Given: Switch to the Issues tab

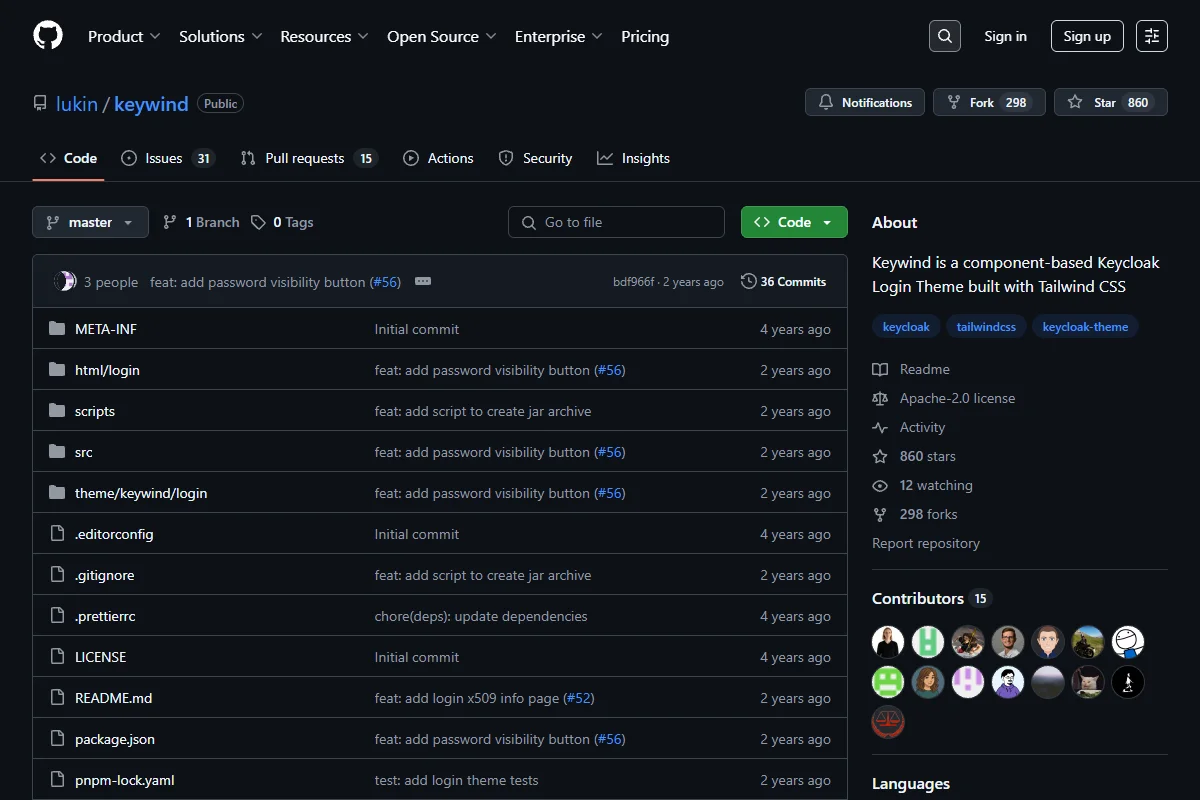Looking at the screenshot, I should 168,158.
